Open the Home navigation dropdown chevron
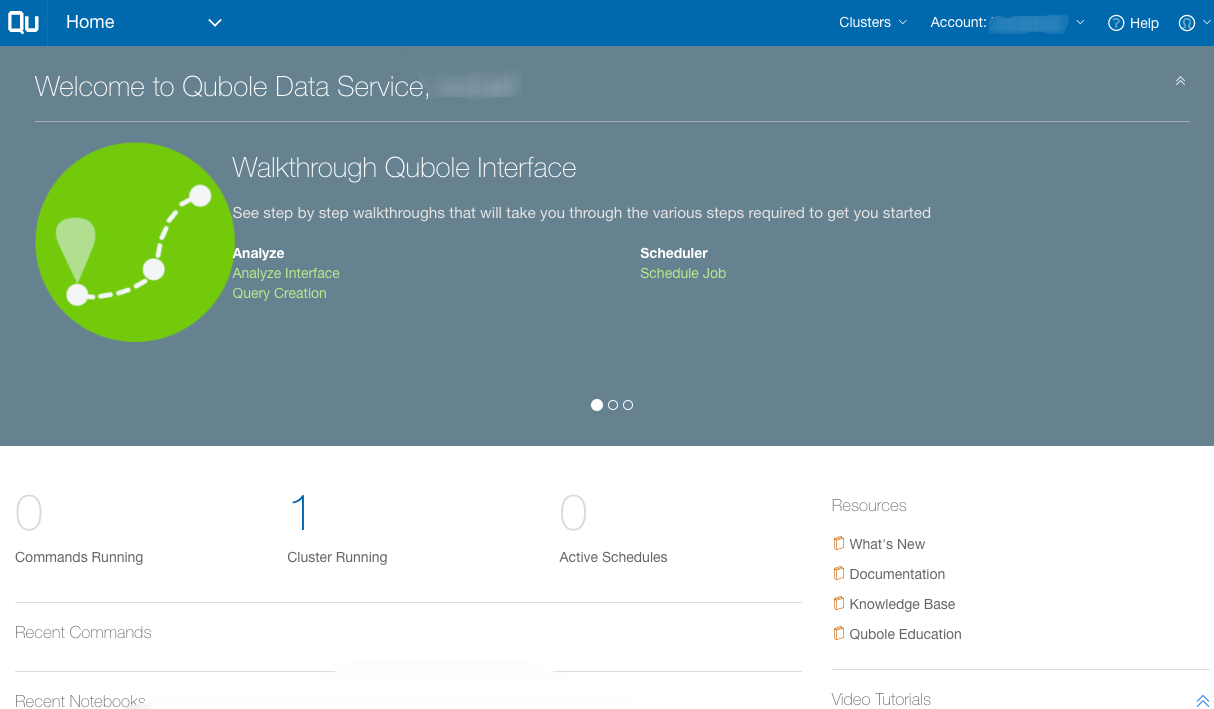Viewport: 1214px width, 709px height. pyautogui.click(x=215, y=23)
